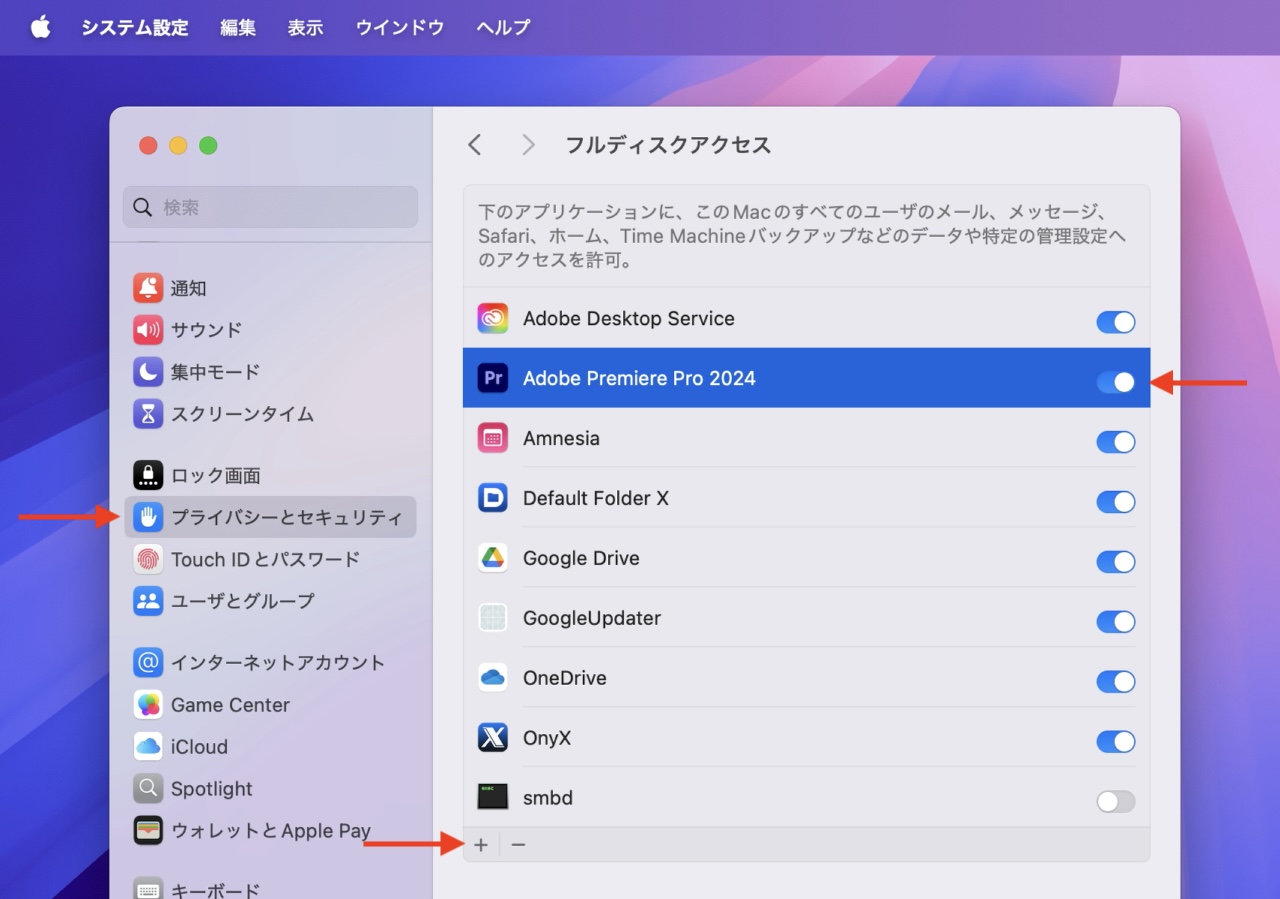
Task: Open the ヘルプ menu
Action: (x=503, y=28)
